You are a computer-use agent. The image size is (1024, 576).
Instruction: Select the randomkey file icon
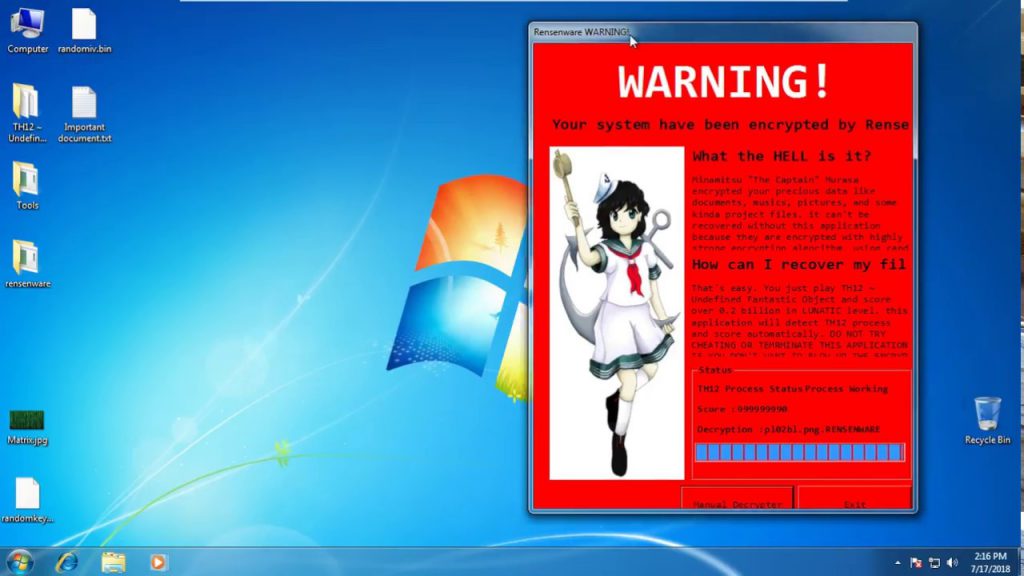coord(27,493)
